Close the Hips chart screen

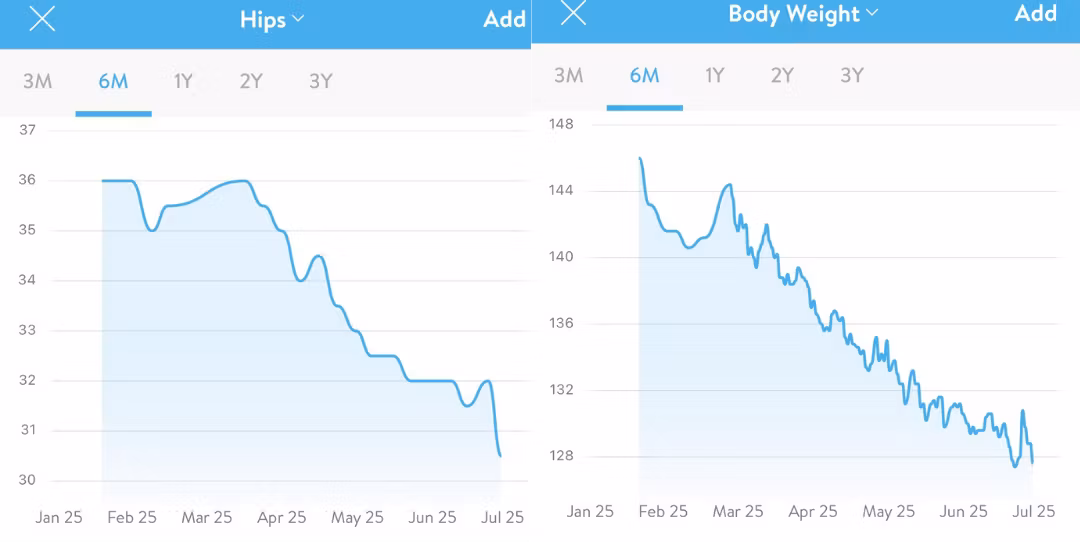[42, 19]
